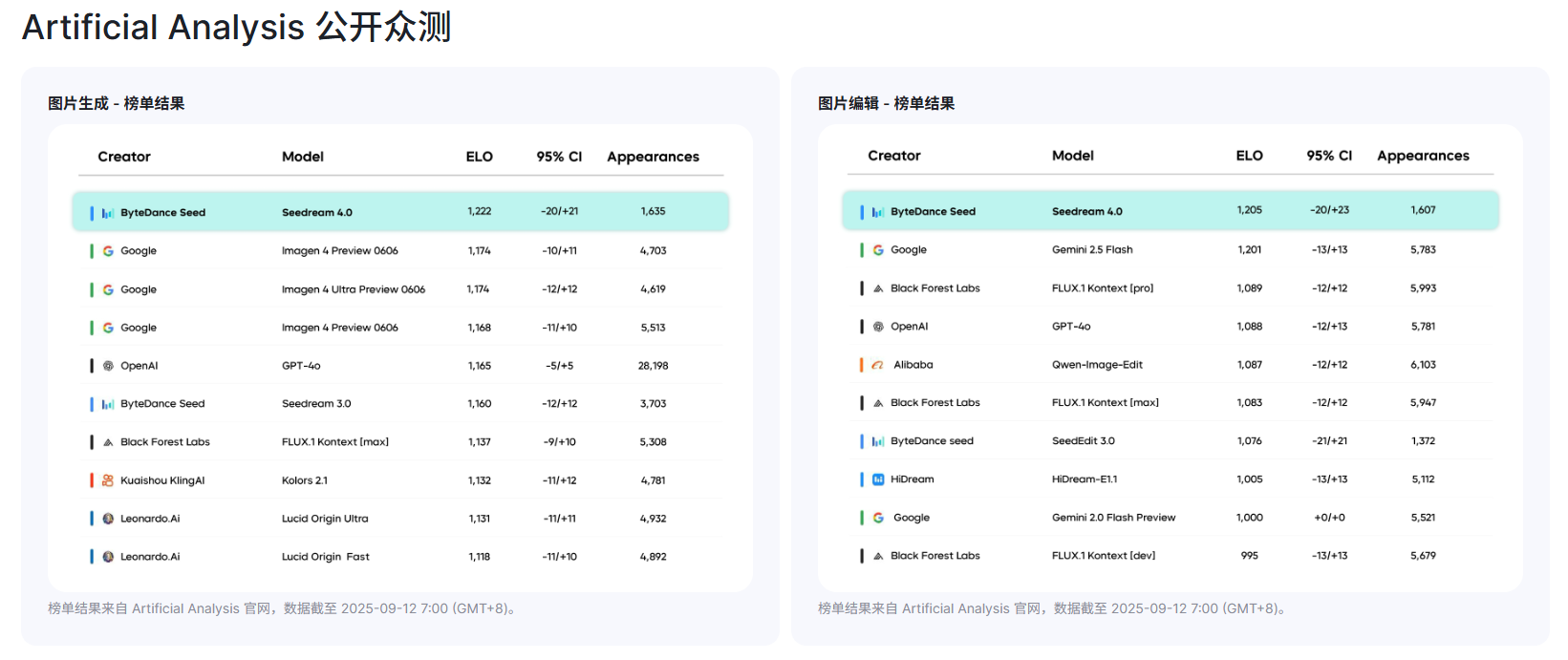
Task: Select the 图片编辑 - 榜单结果 heading
Action: pos(886,103)
